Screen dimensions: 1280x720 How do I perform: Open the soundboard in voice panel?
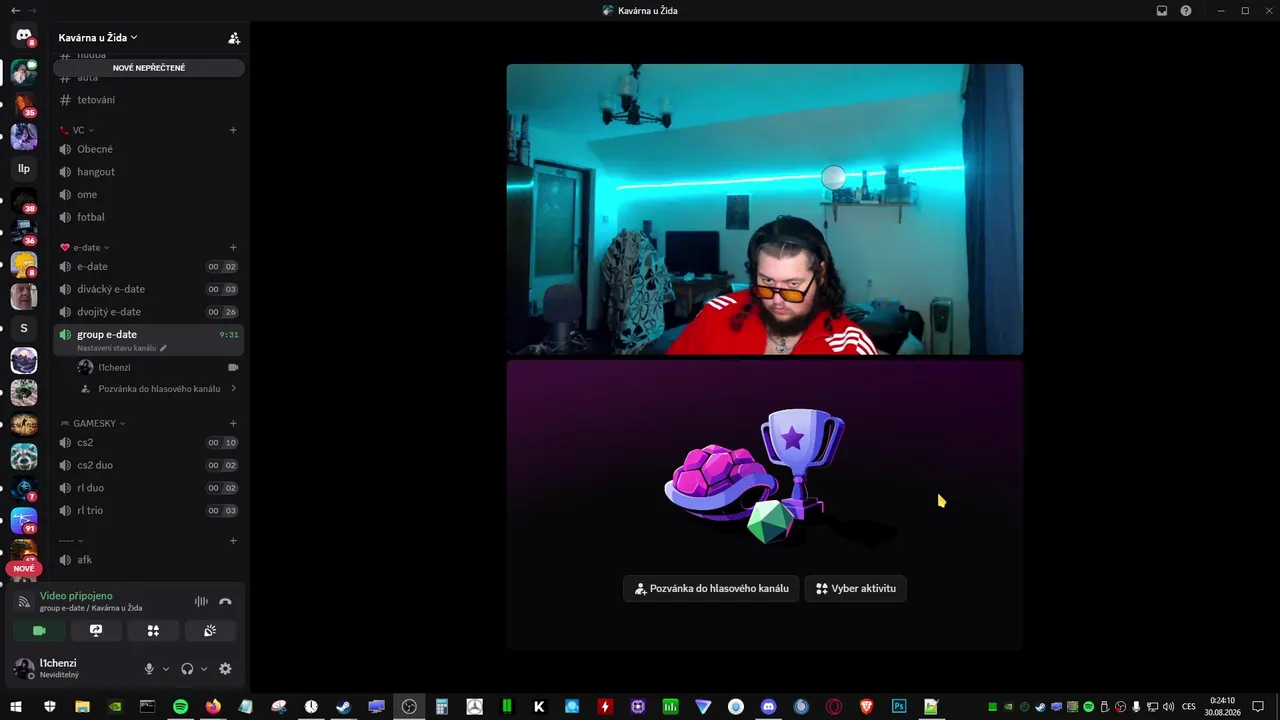point(210,631)
